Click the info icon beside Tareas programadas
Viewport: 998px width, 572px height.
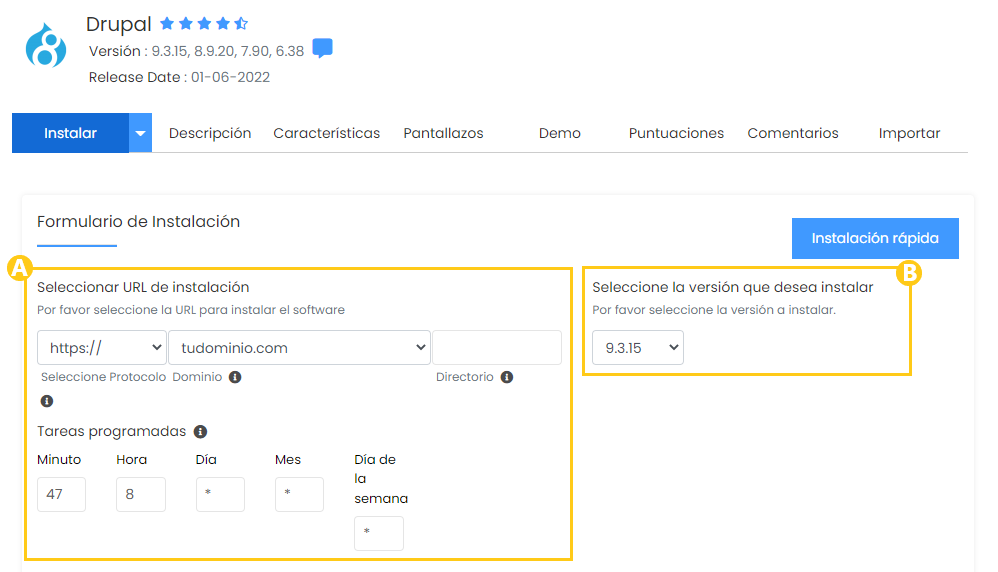pos(200,432)
